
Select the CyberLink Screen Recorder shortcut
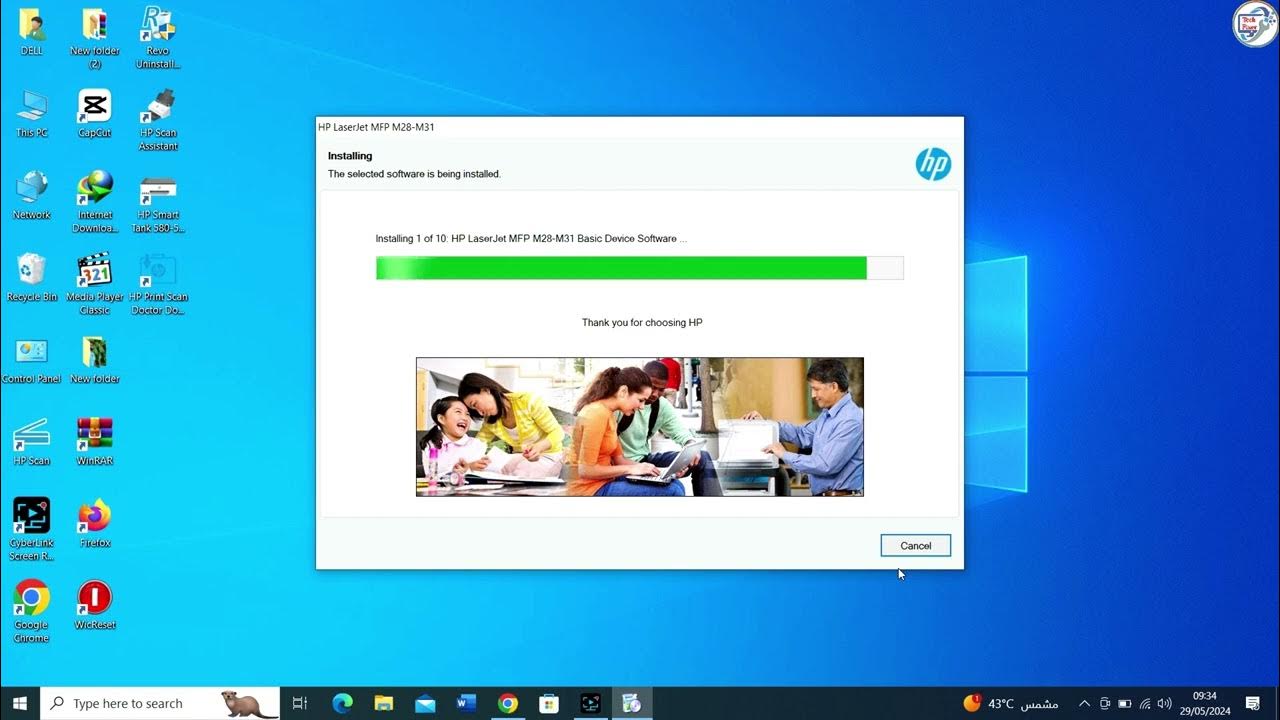32,530
